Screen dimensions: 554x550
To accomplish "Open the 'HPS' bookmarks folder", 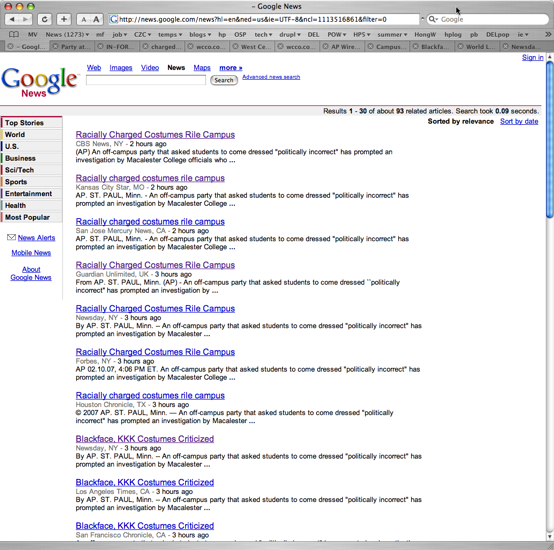I will coord(361,35).
